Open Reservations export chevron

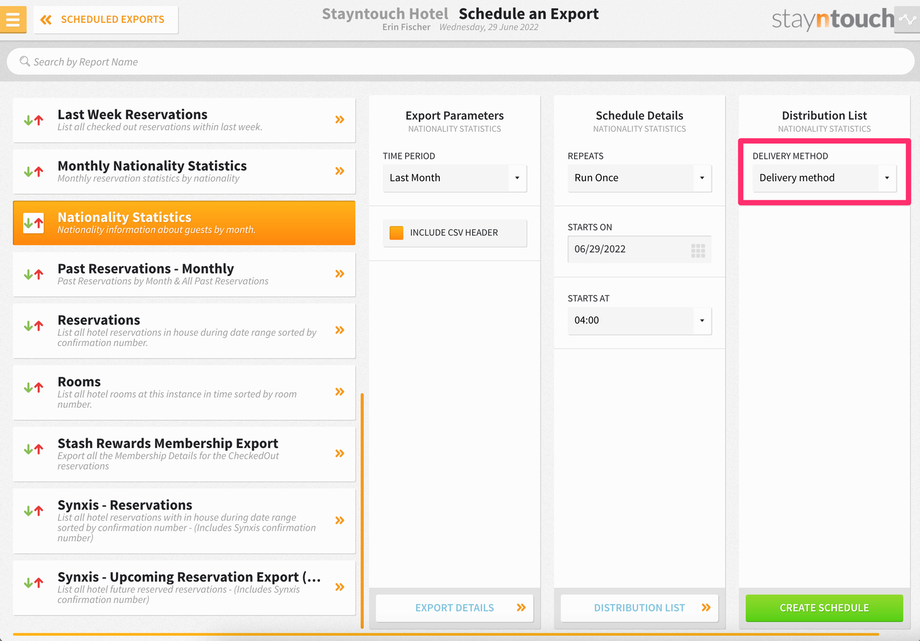coord(340,330)
